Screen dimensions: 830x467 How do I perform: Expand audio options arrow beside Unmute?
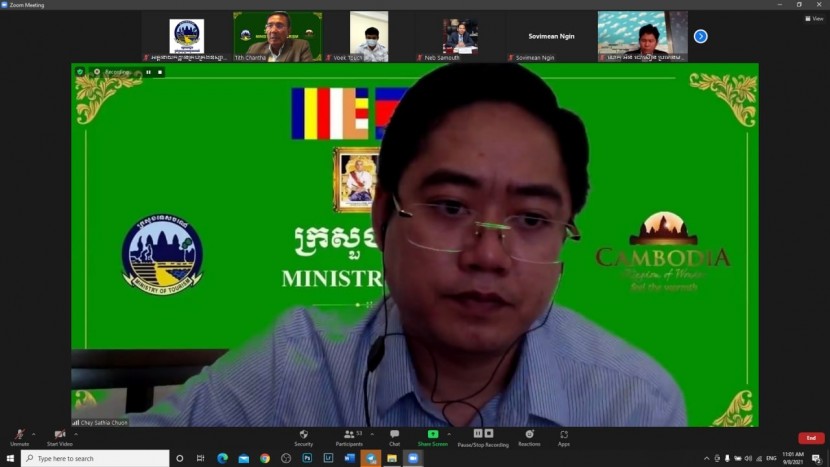pyautogui.click(x=34, y=433)
